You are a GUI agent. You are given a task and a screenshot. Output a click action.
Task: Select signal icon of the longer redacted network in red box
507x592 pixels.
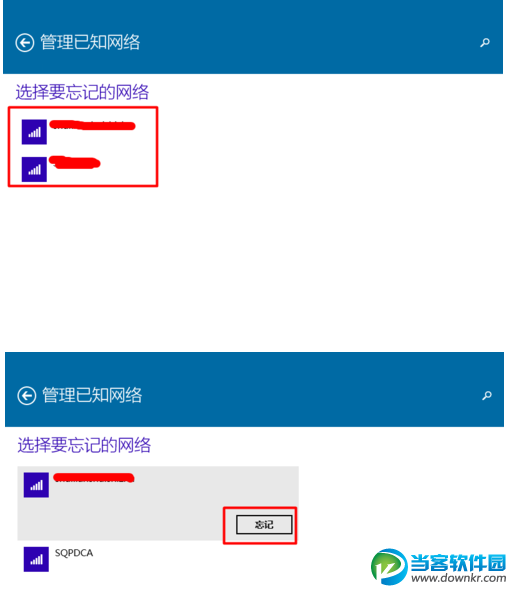34,132
